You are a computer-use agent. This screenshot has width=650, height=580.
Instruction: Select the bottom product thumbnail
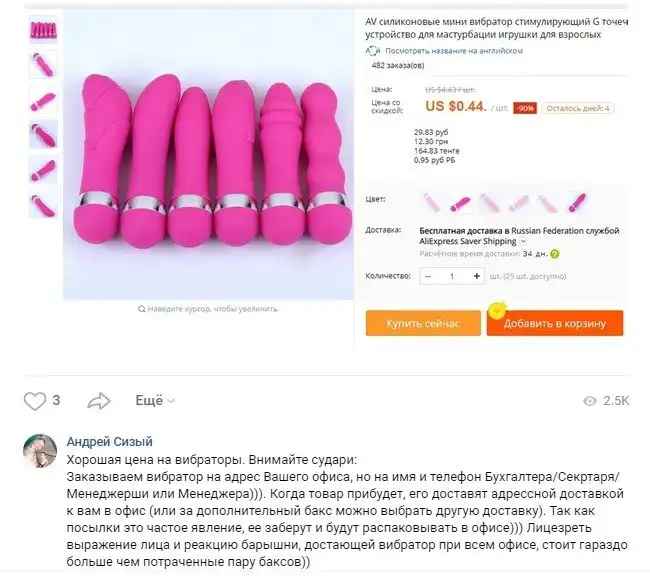[43, 205]
